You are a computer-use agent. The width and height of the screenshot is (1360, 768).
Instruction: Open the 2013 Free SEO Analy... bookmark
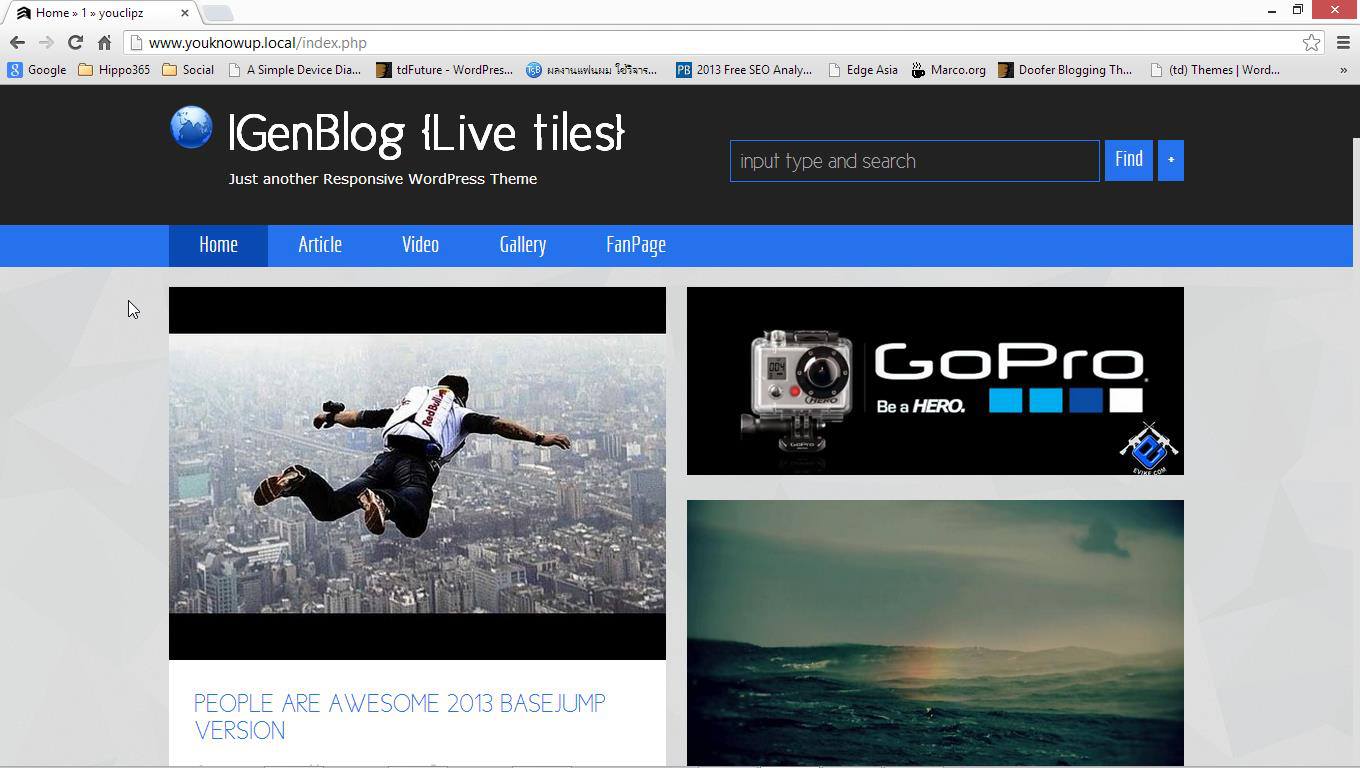click(744, 70)
